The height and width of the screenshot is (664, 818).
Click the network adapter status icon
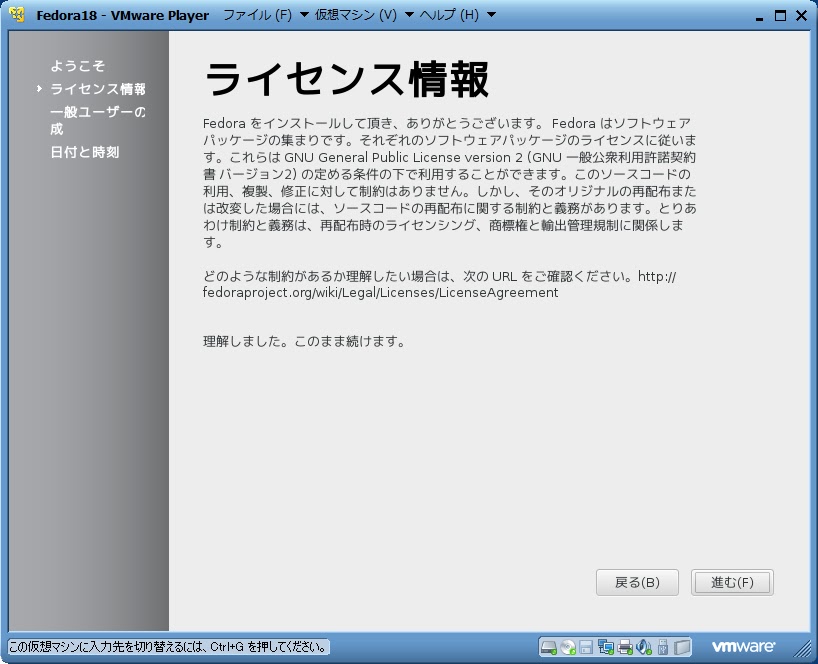[605, 647]
